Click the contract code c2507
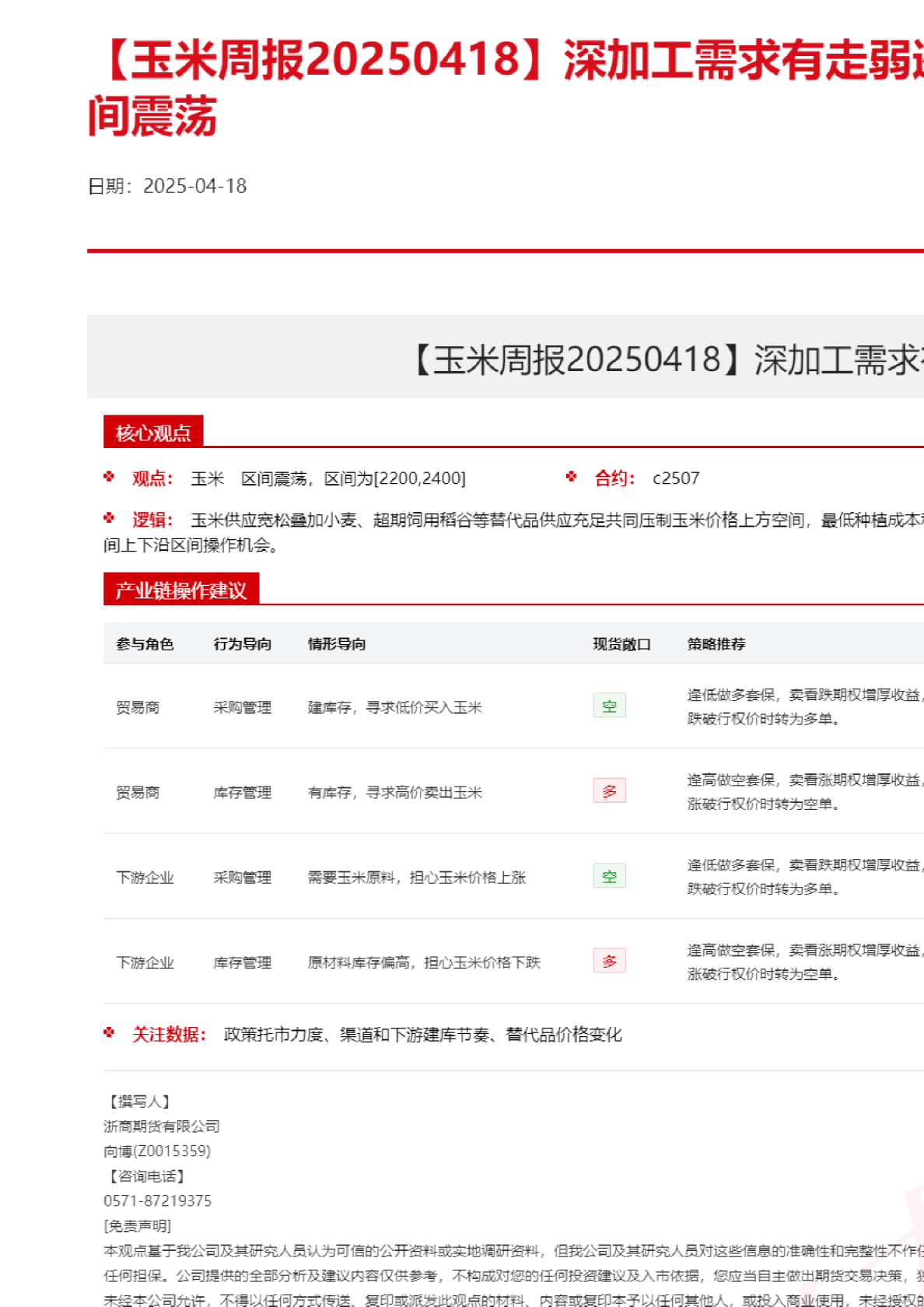Image resolution: width=924 pixels, height=1307 pixels. [x=676, y=478]
